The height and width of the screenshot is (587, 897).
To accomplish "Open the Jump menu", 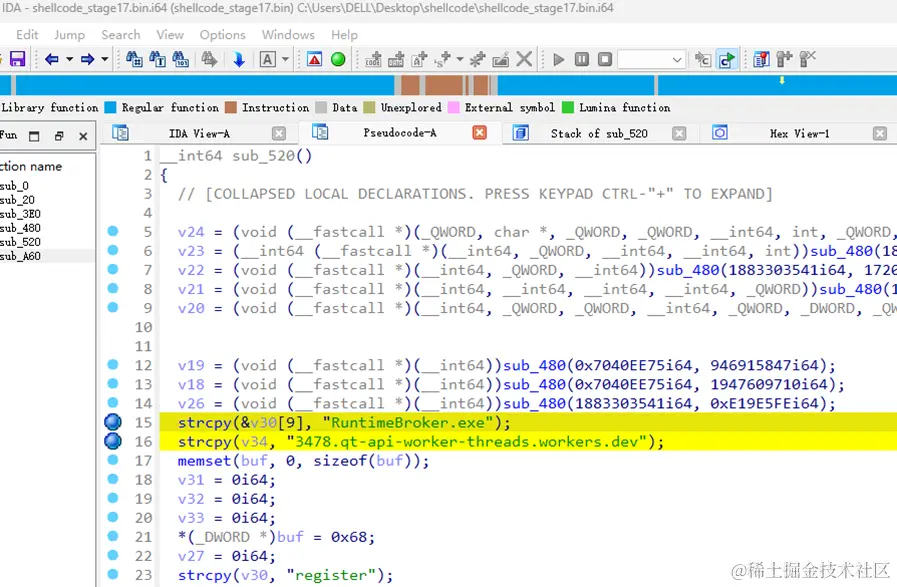I will click(x=69, y=35).
